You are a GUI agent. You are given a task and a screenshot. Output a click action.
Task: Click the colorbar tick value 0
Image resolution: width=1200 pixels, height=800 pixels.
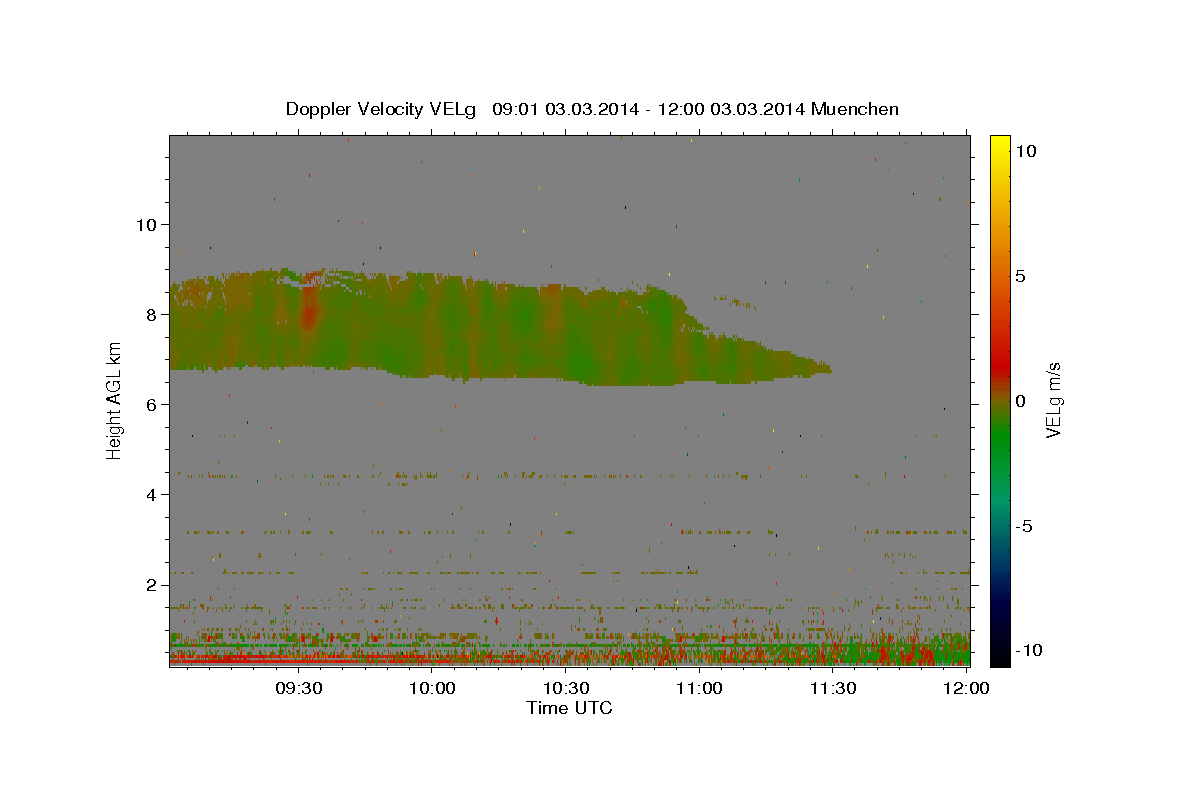[x=1021, y=400]
